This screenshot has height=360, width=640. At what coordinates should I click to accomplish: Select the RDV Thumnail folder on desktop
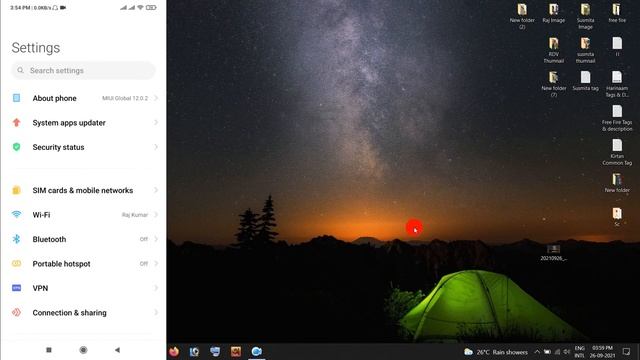pyautogui.click(x=553, y=50)
